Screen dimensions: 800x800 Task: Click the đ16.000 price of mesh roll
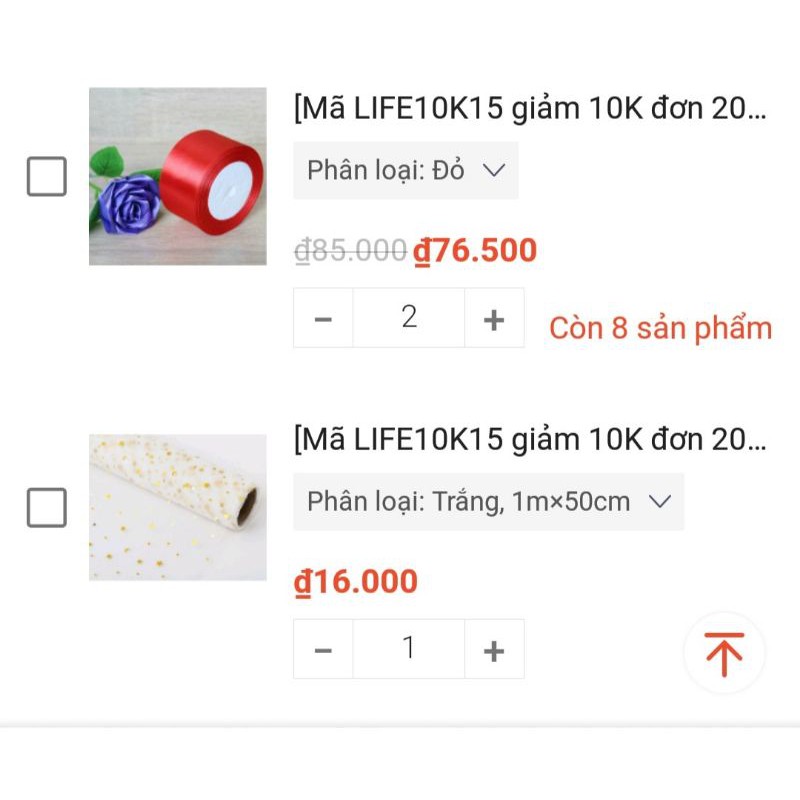point(356,582)
